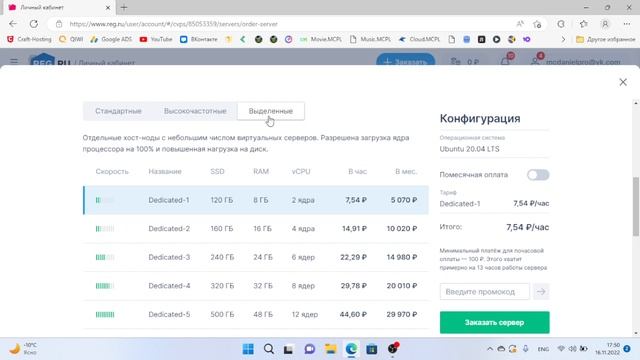The height and width of the screenshot is (360, 640).
Task: Open QIWI bookmark
Action: 71,39
